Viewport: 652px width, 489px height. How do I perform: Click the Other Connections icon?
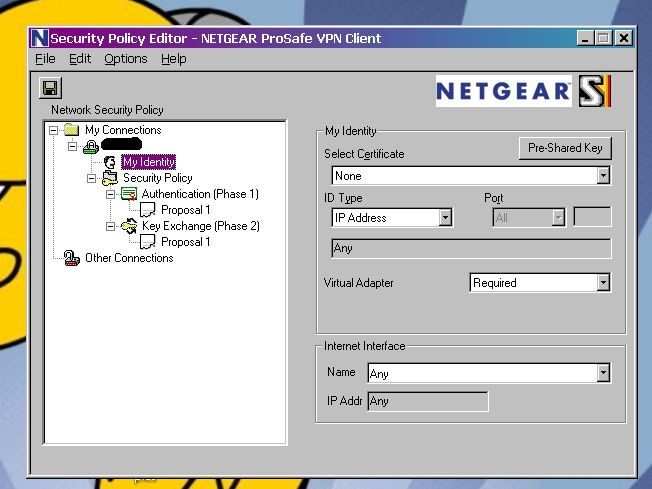tap(72, 258)
